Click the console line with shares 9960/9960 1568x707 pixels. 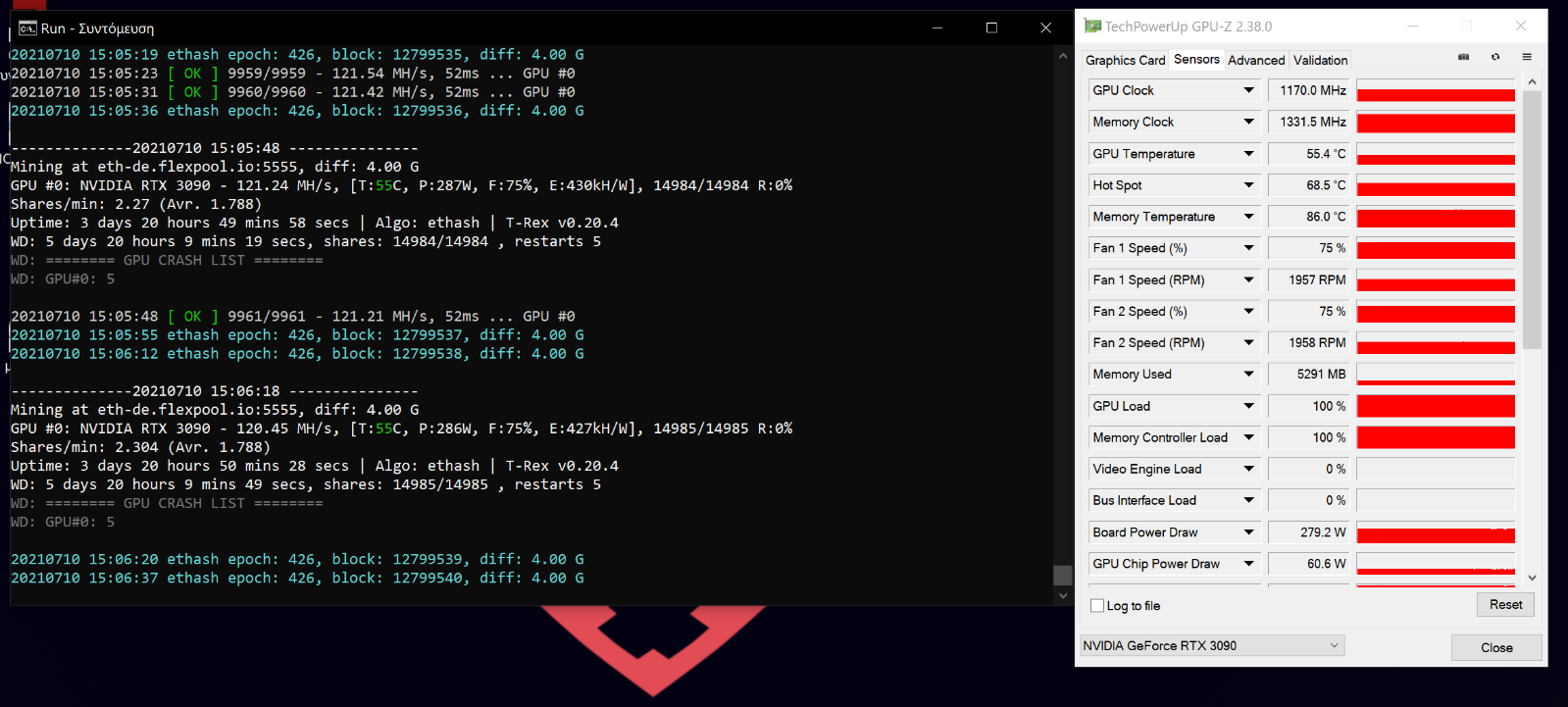pyautogui.click(x=293, y=92)
